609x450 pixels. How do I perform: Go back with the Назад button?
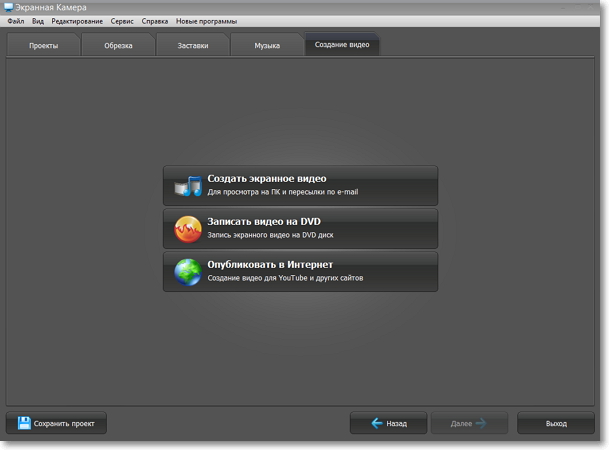coord(388,423)
